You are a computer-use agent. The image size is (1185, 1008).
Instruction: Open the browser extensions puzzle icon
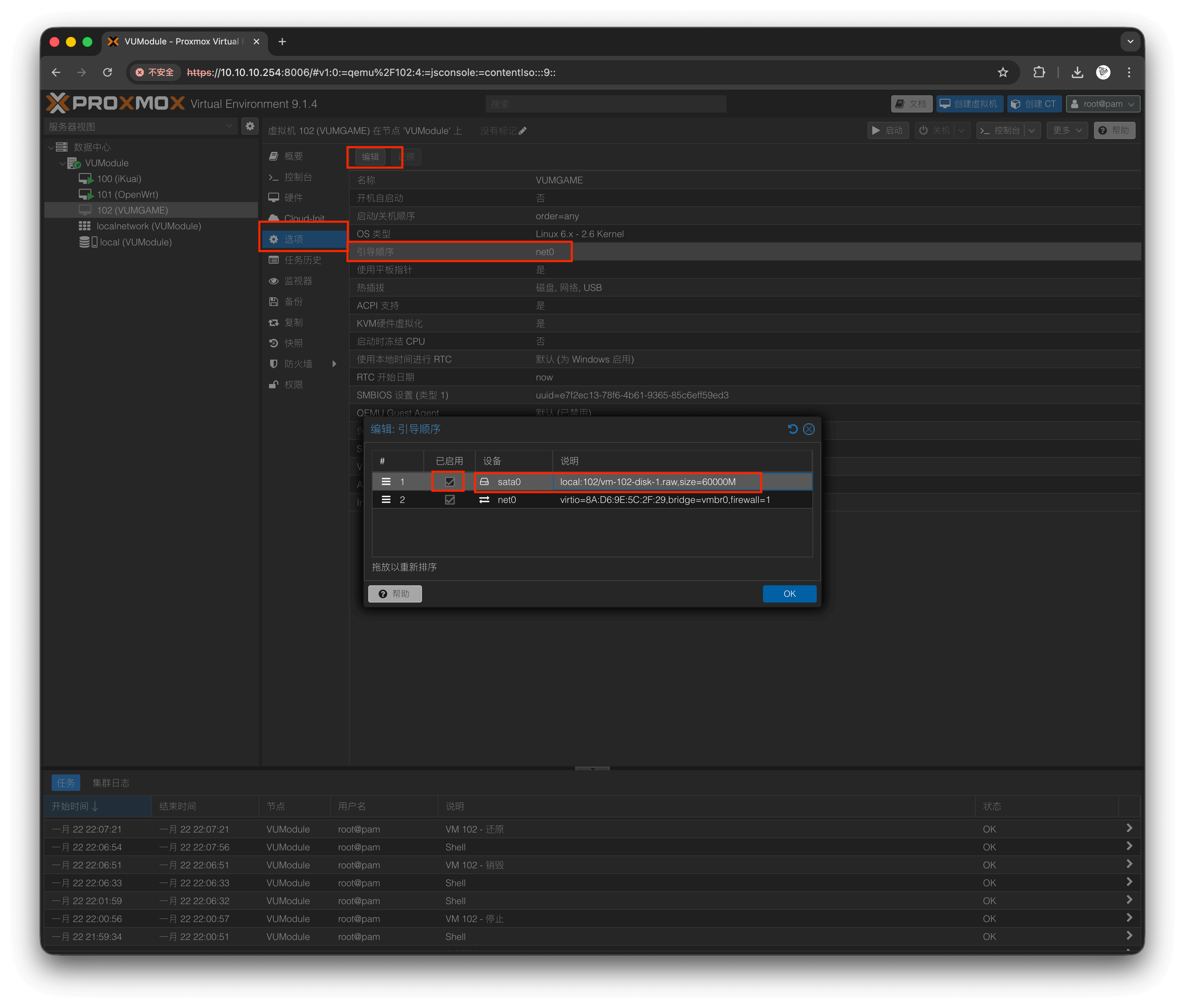[x=1039, y=73]
